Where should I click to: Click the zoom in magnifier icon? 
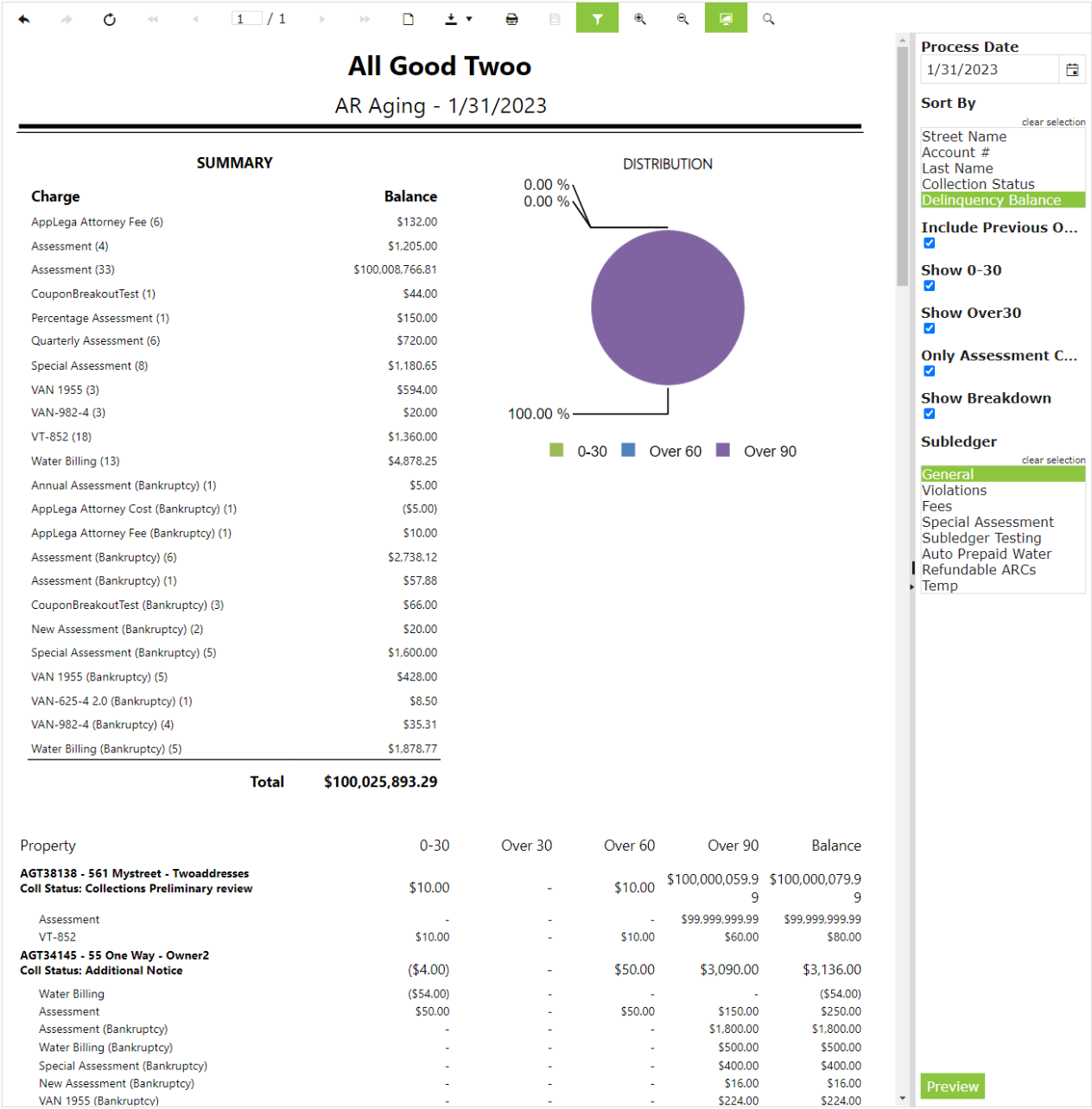coord(640,19)
